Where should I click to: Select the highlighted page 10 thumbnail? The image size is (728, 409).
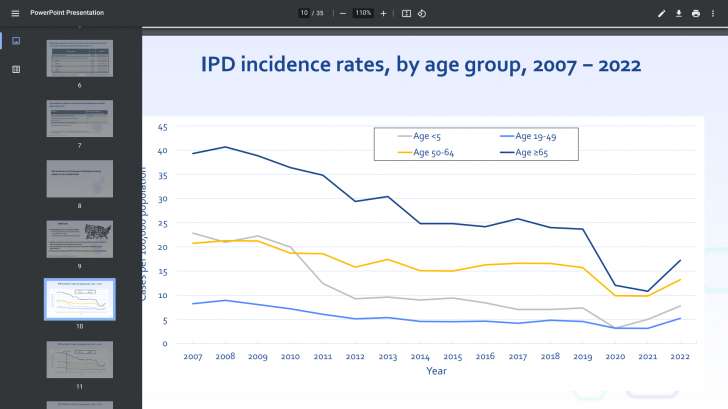click(79, 298)
